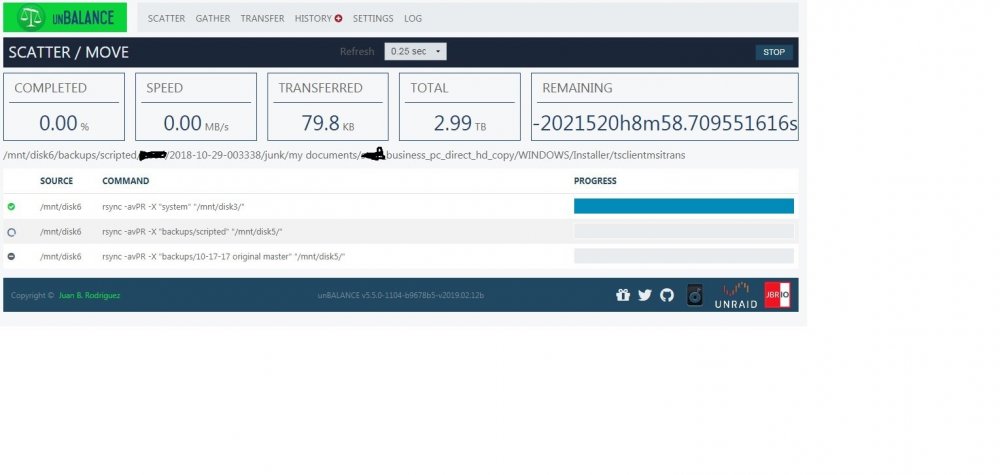Open the LOG menu item
The image size is (1000, 475).
pyautogui.click(x=413, y=18)
